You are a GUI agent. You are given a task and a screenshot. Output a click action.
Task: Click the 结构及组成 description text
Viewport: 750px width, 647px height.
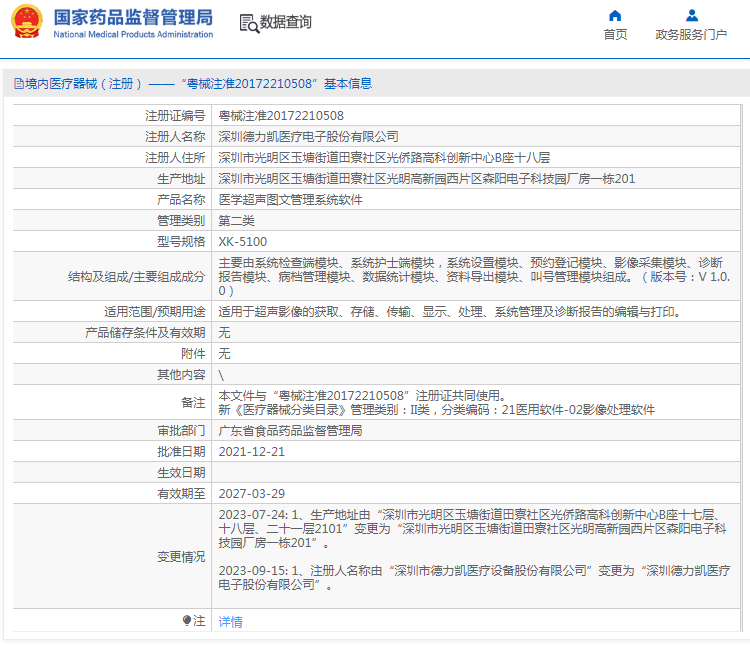click(x=474, y=276)
